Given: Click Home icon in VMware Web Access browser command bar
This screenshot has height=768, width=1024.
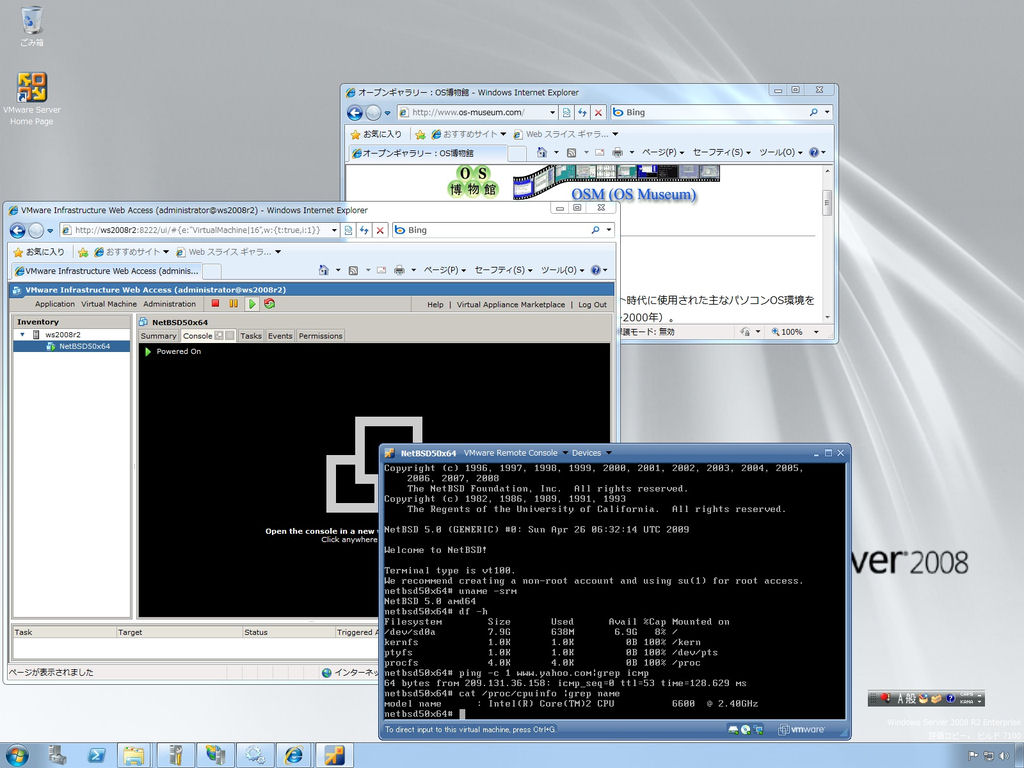Looking at the screenshot, I should tap(323, 270).
